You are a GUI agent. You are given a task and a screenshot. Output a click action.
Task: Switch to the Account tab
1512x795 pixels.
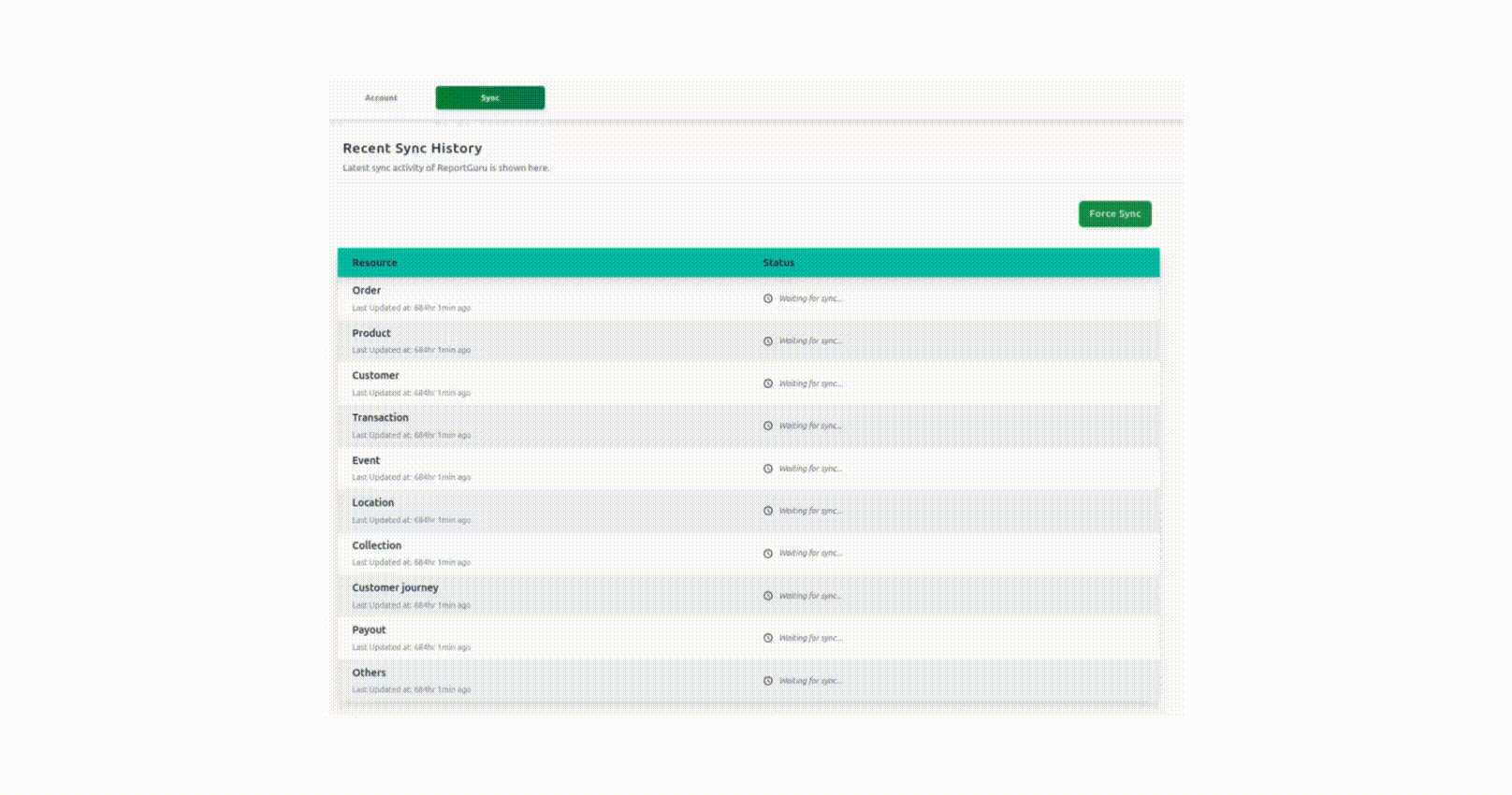click(381, 98)
